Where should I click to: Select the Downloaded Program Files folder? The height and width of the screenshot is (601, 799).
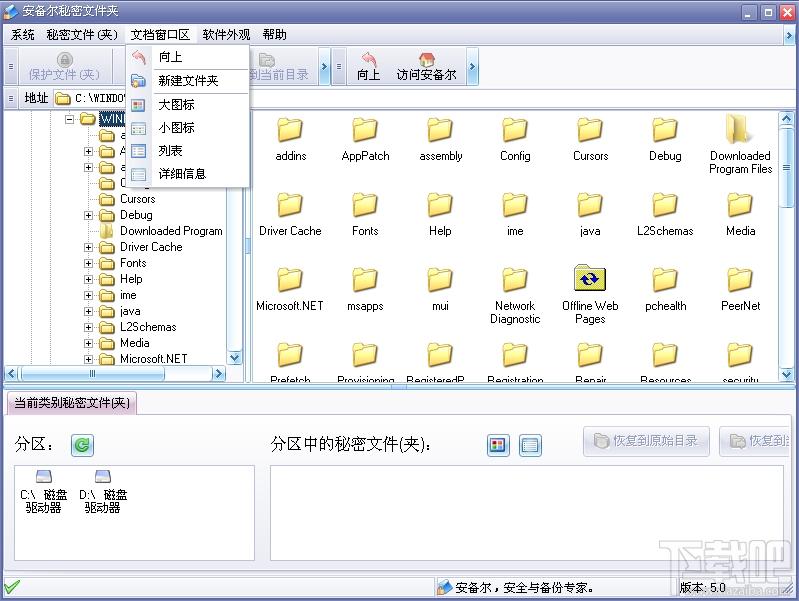[x=740, y=144]
